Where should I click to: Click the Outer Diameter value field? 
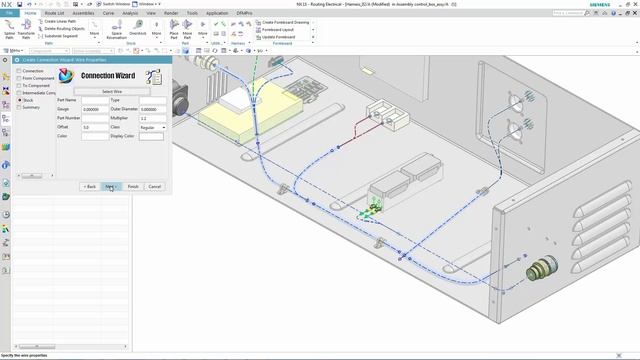point(153,110)
